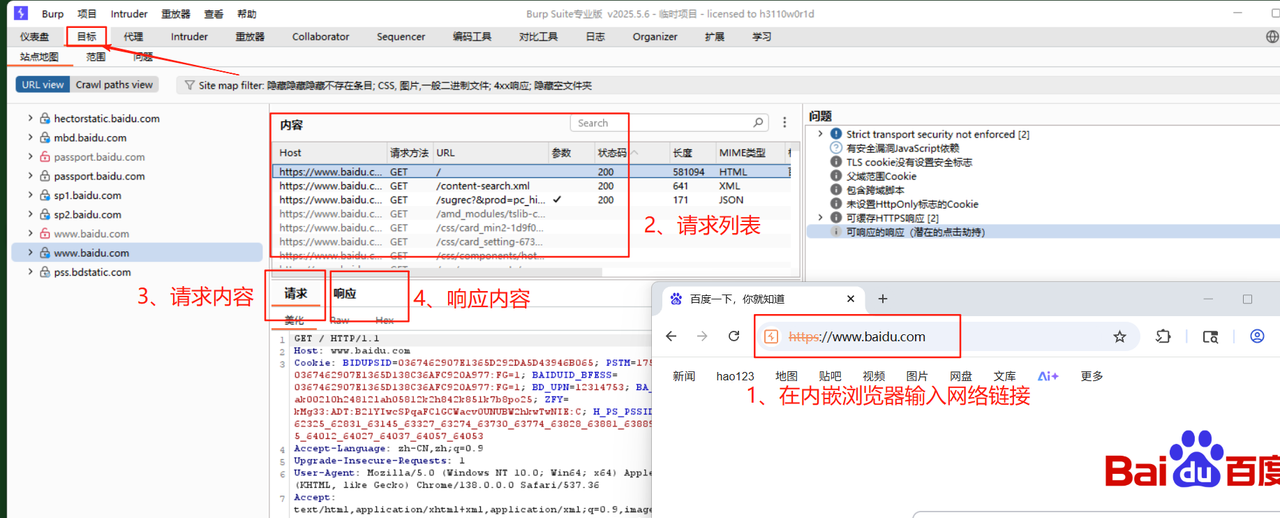Open the 范围 sub-tab

96,57
